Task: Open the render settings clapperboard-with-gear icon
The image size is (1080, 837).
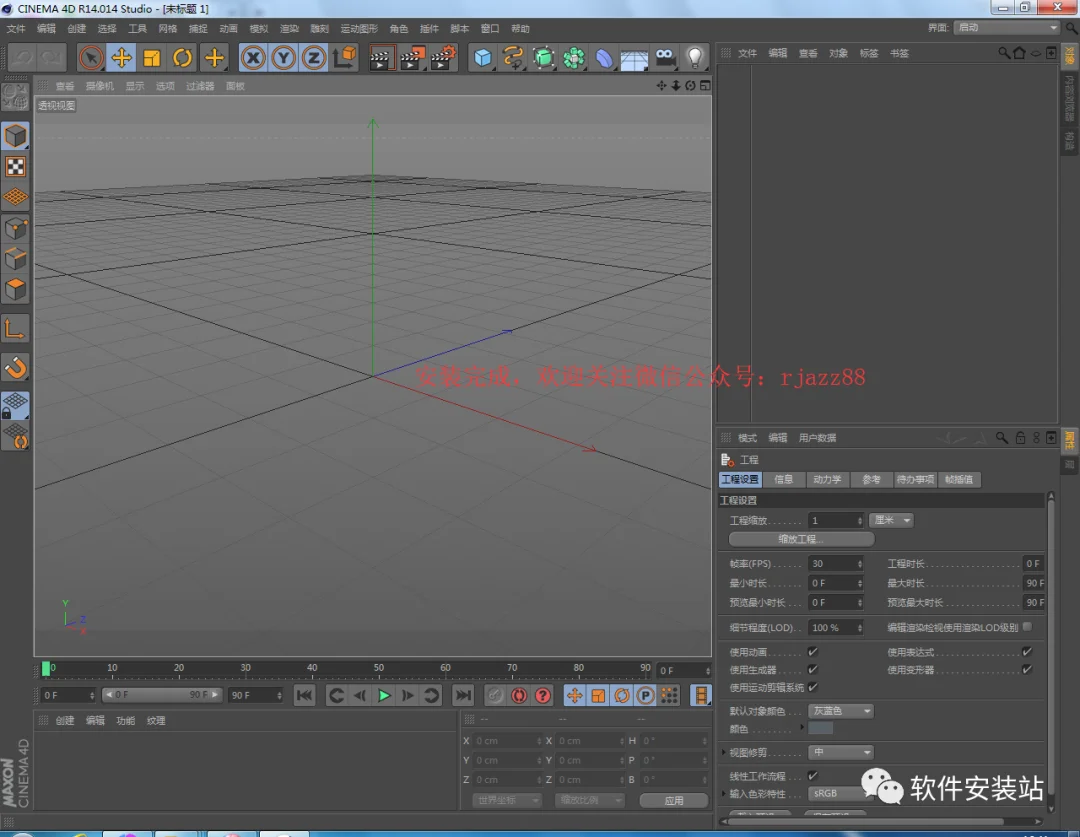Action: [444, 58]
